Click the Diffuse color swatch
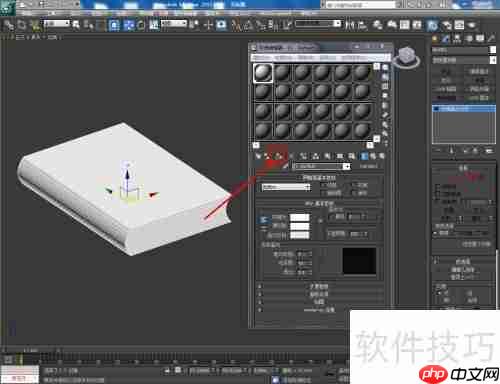The image size is (500, 384). pyautogui.click(x=300, y=226)
